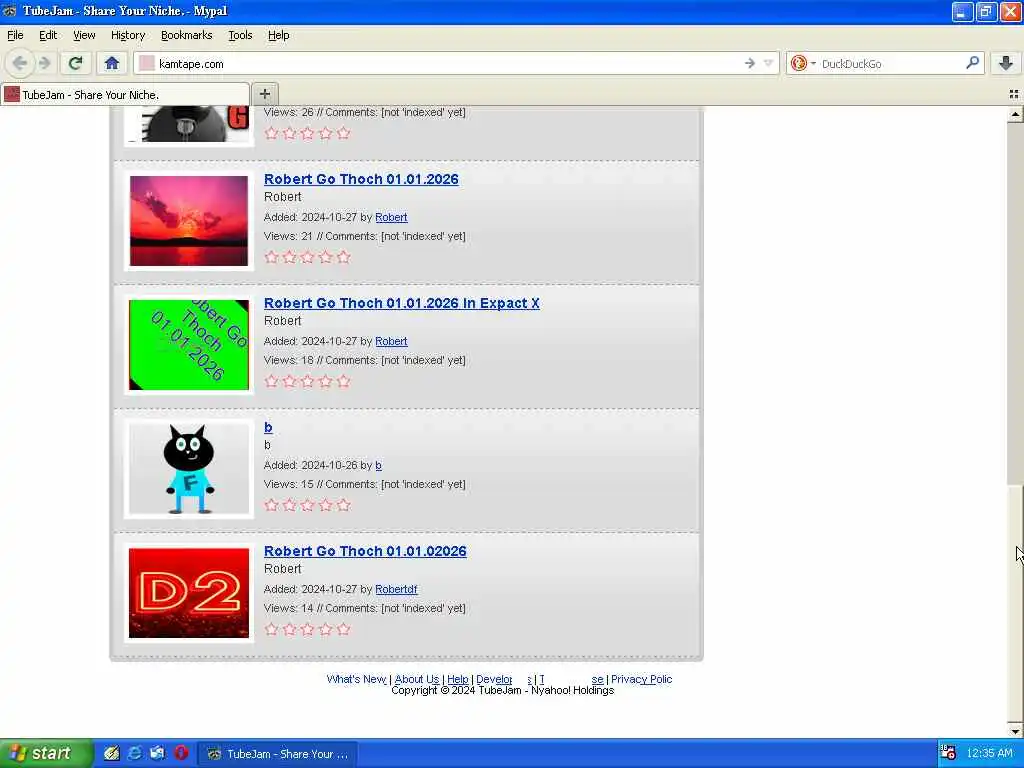Visit uploader b's profile link
The width and height of the screenshot is (1024, 768).
click(x=378, y=465)
